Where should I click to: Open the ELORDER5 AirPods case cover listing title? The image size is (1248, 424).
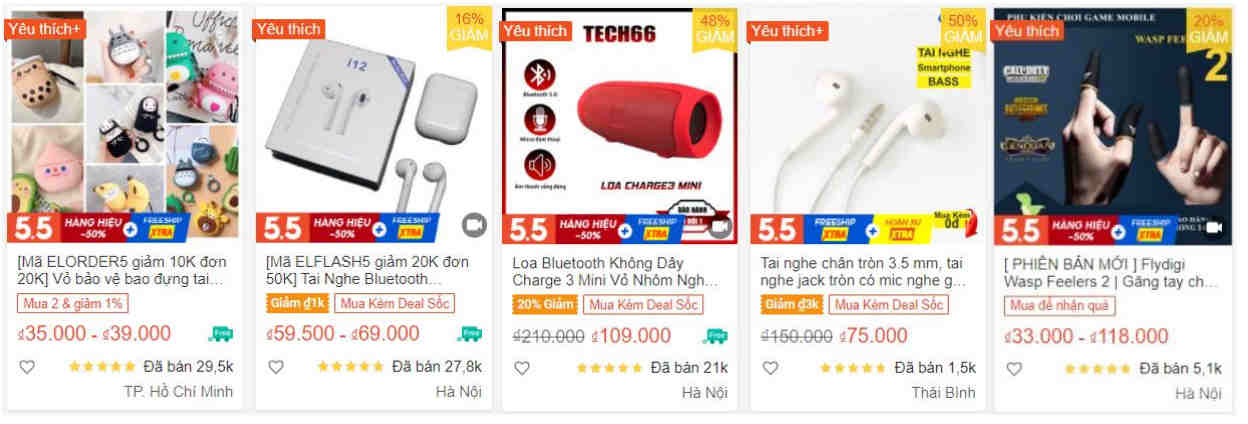(x=122, y=271)
